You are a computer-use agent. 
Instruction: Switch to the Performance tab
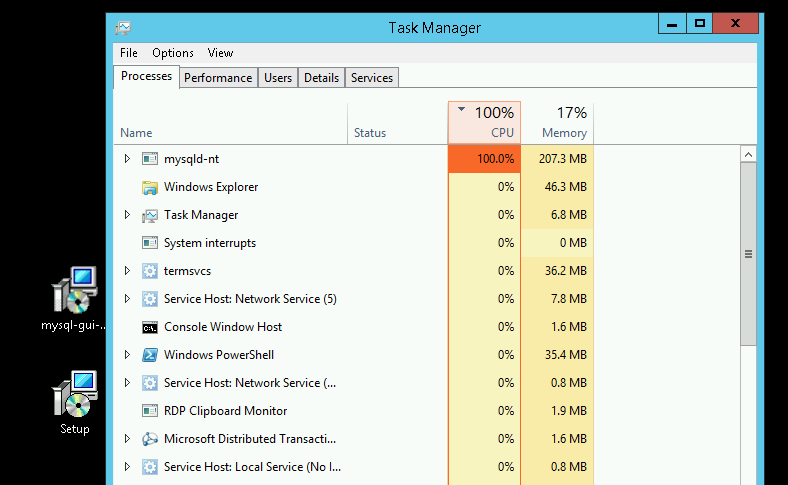click(x=218, y=78)
